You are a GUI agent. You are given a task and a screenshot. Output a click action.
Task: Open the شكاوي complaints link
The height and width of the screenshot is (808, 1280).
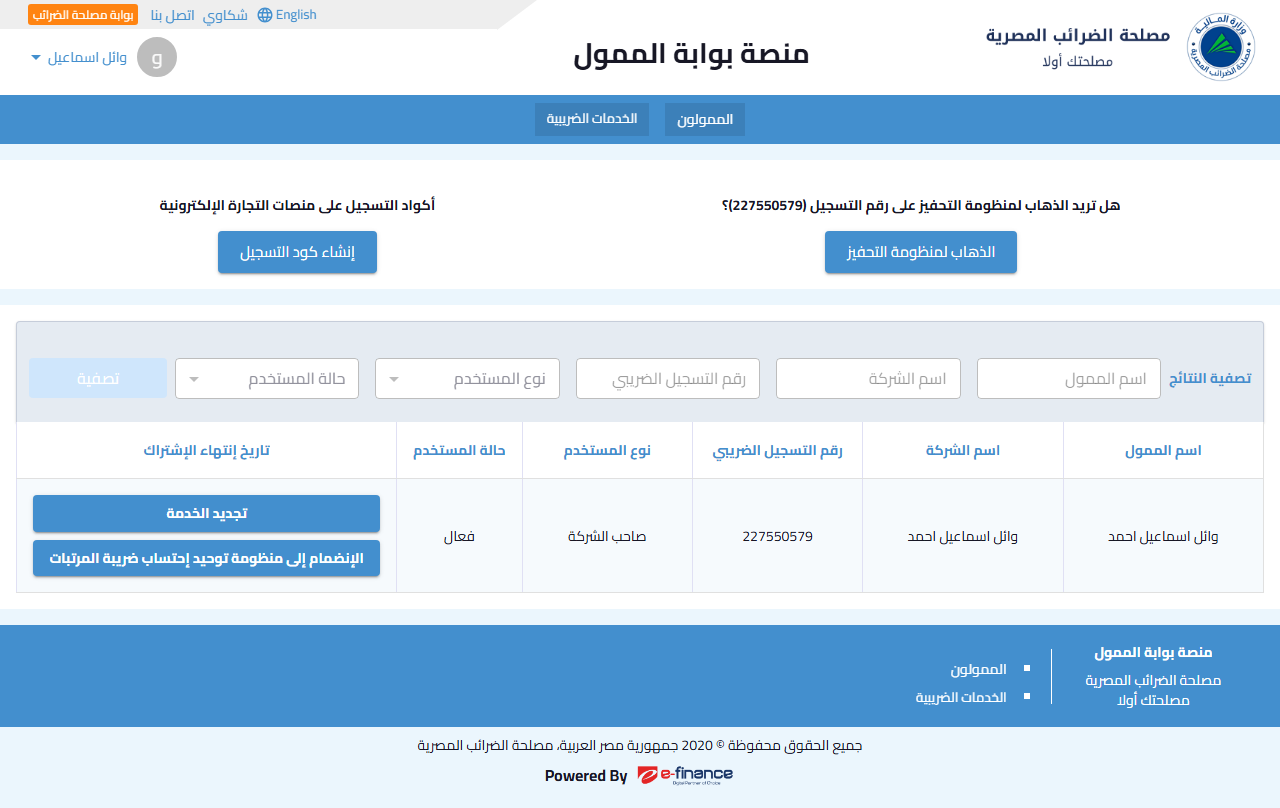(x=226, y=16)
